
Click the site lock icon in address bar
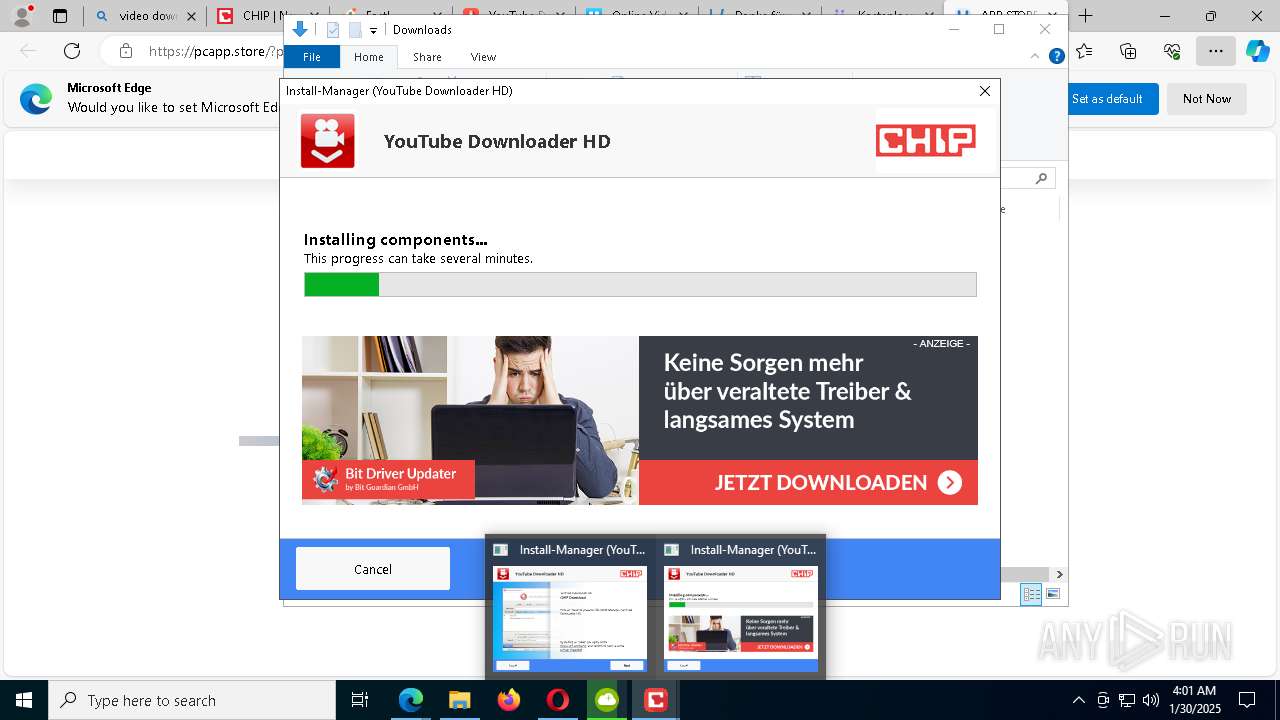tap(125, 51)
